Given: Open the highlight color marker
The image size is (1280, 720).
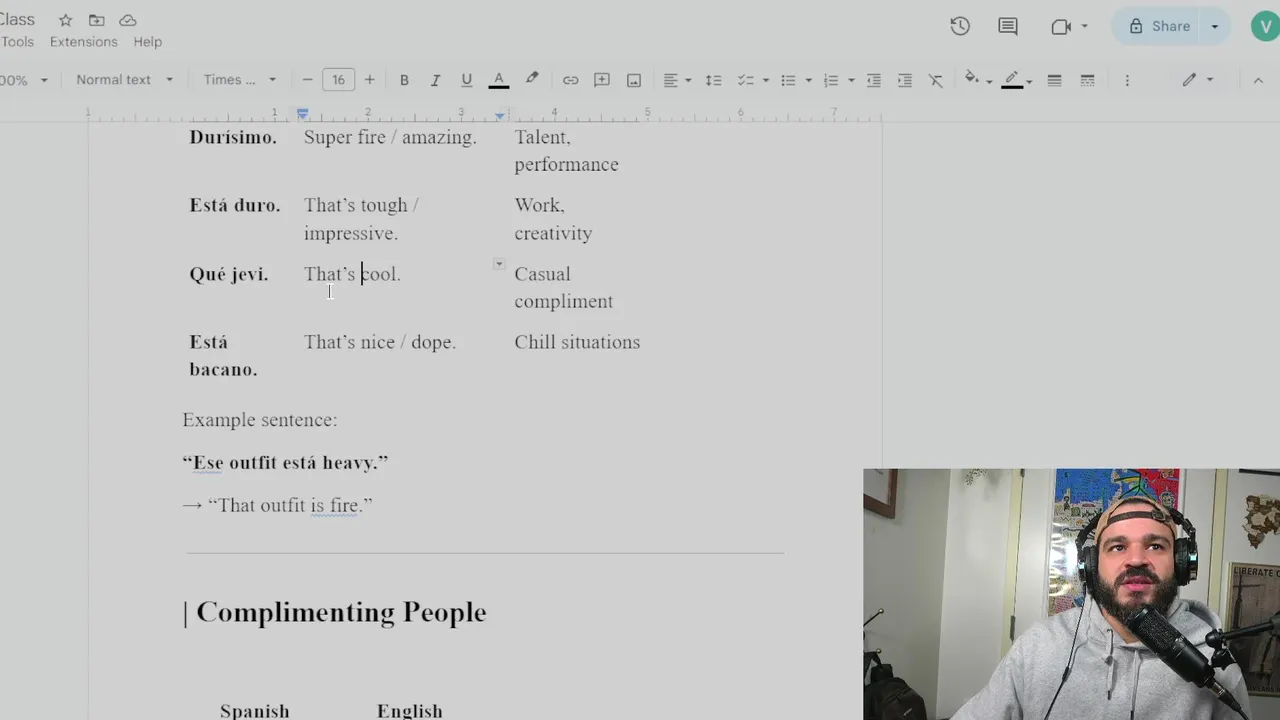Looking at the screenshot, I should [532, 80].
